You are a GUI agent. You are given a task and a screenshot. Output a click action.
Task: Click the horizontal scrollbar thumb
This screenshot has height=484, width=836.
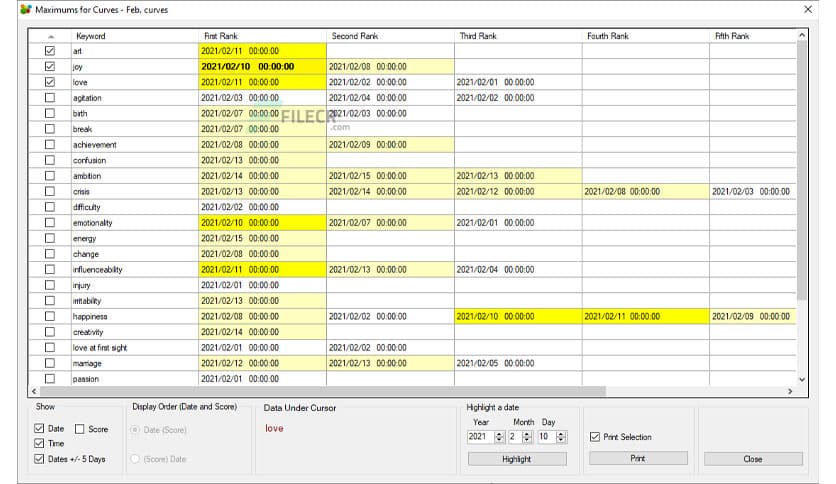coord(323,391)
